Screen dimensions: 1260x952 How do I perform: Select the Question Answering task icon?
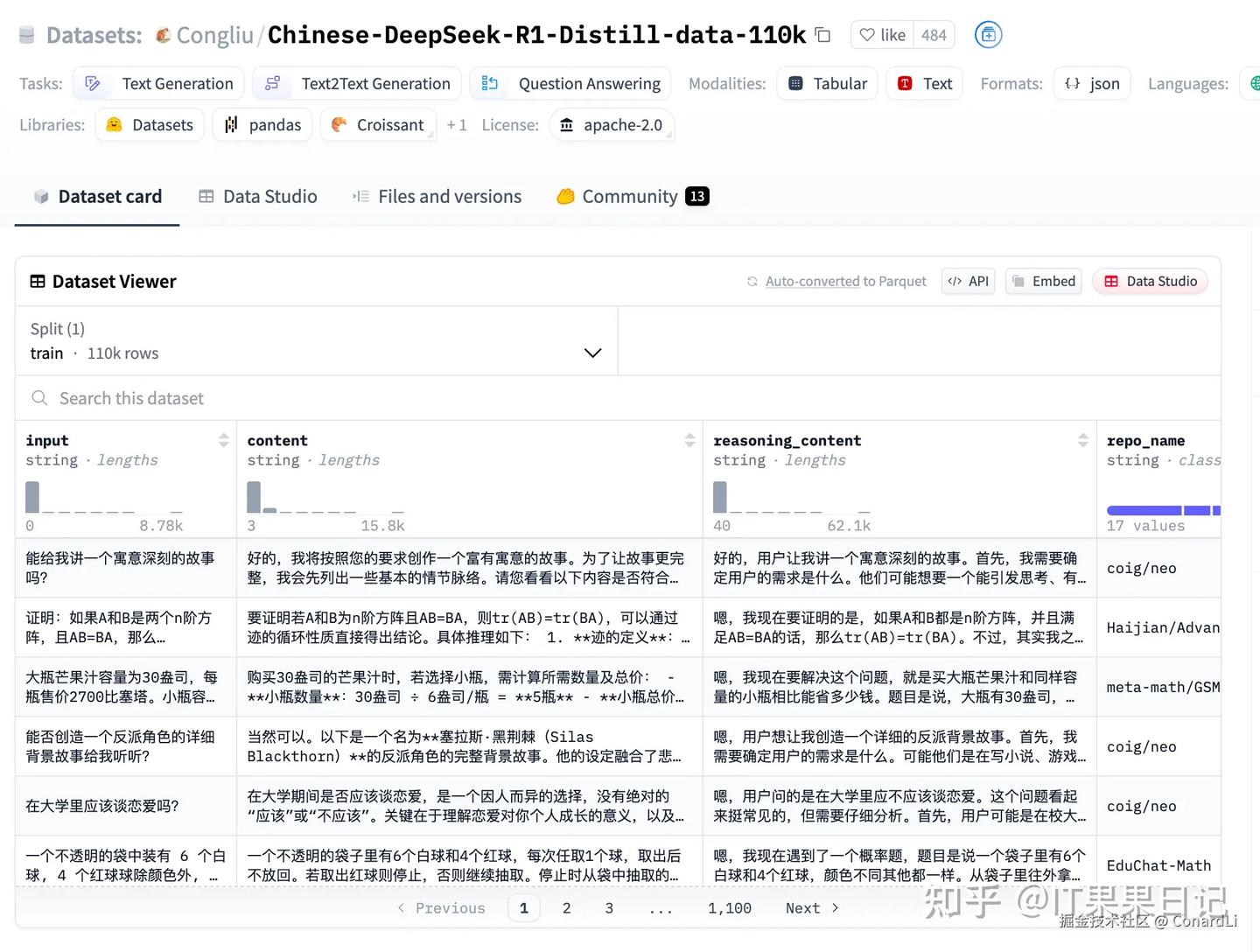489,83
